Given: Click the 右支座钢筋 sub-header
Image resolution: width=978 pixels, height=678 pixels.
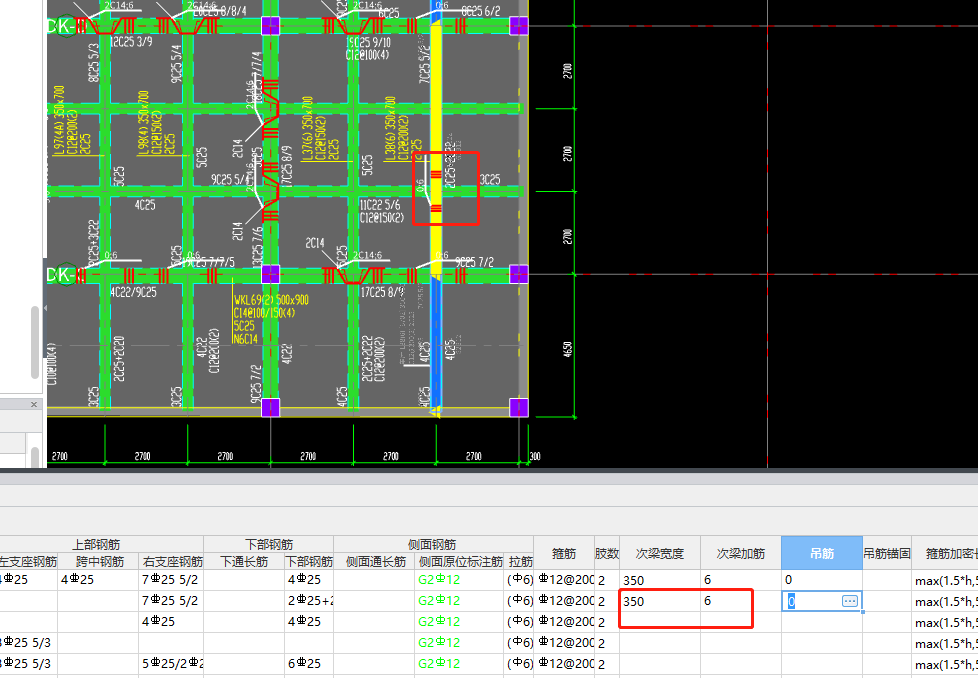Looking at the screenshot, I should point(172,561).
